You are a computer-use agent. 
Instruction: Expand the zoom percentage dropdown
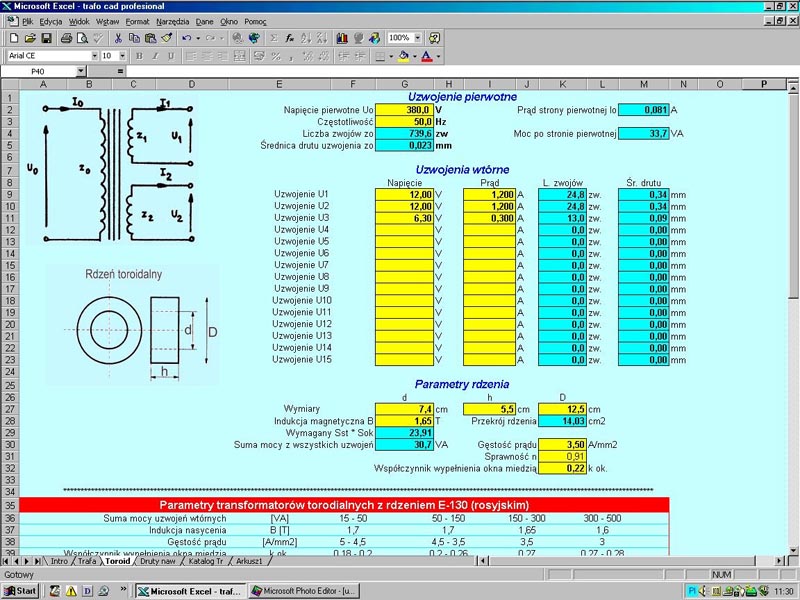tap(417, 38)
